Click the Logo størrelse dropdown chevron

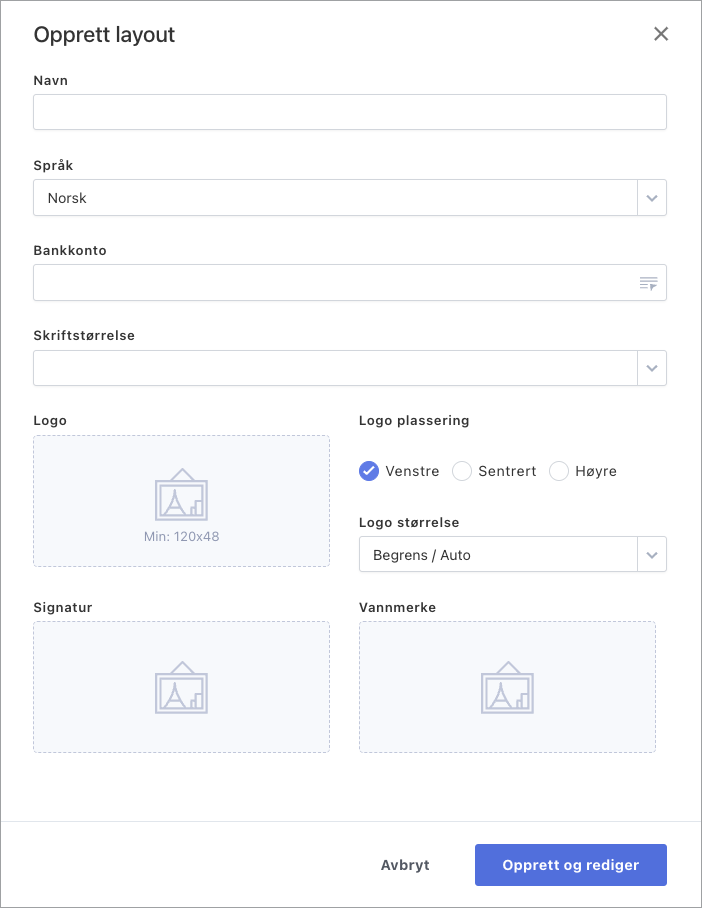coord(652,554)
